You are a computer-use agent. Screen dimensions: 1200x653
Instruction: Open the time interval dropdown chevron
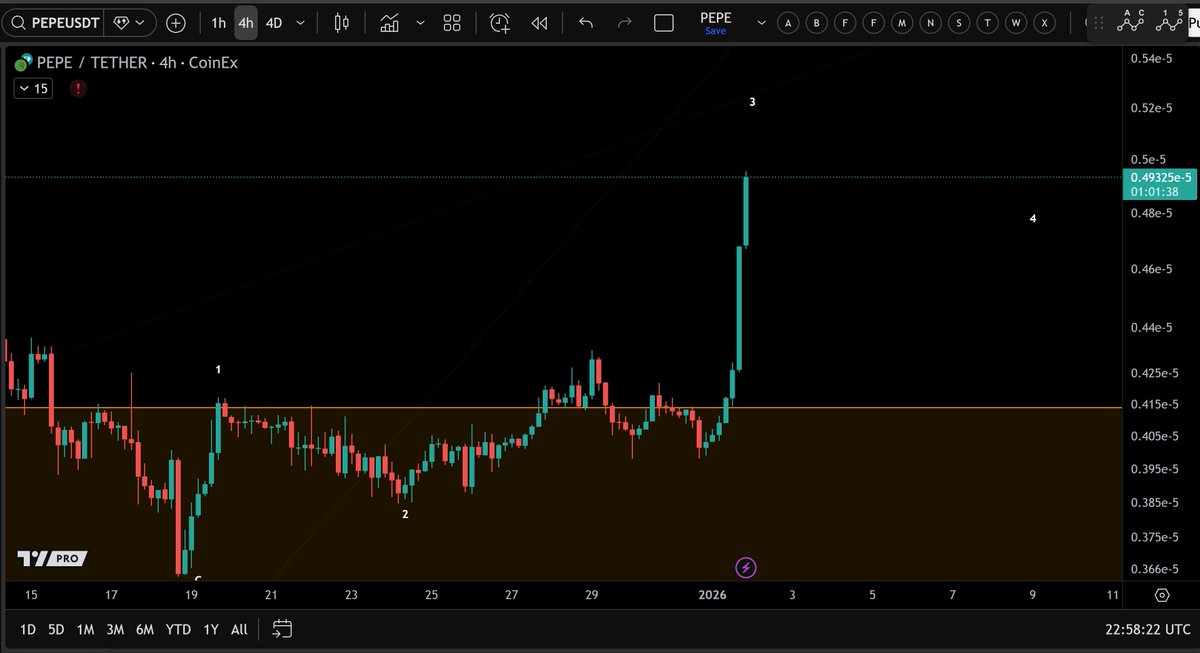tap(300, 22)
